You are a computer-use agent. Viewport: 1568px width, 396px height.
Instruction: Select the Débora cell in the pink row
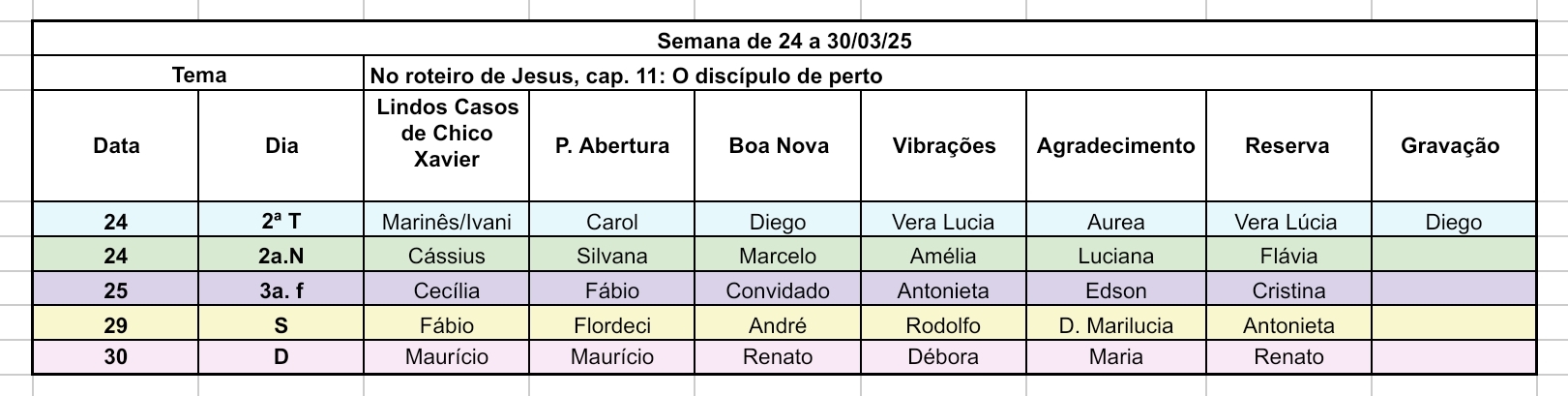pyautogui.click(x=943, y=356)
